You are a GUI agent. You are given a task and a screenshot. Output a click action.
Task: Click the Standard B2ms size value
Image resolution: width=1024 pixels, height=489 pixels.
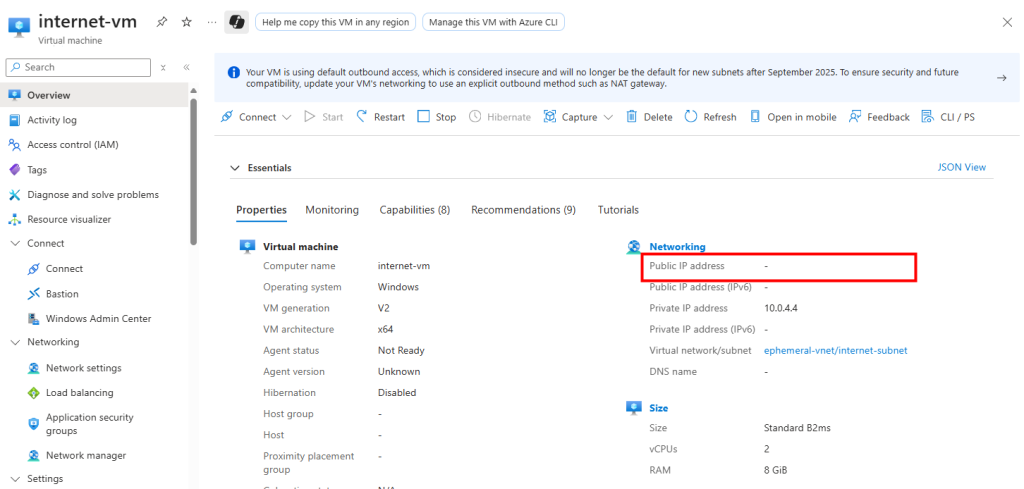(797, 428)
